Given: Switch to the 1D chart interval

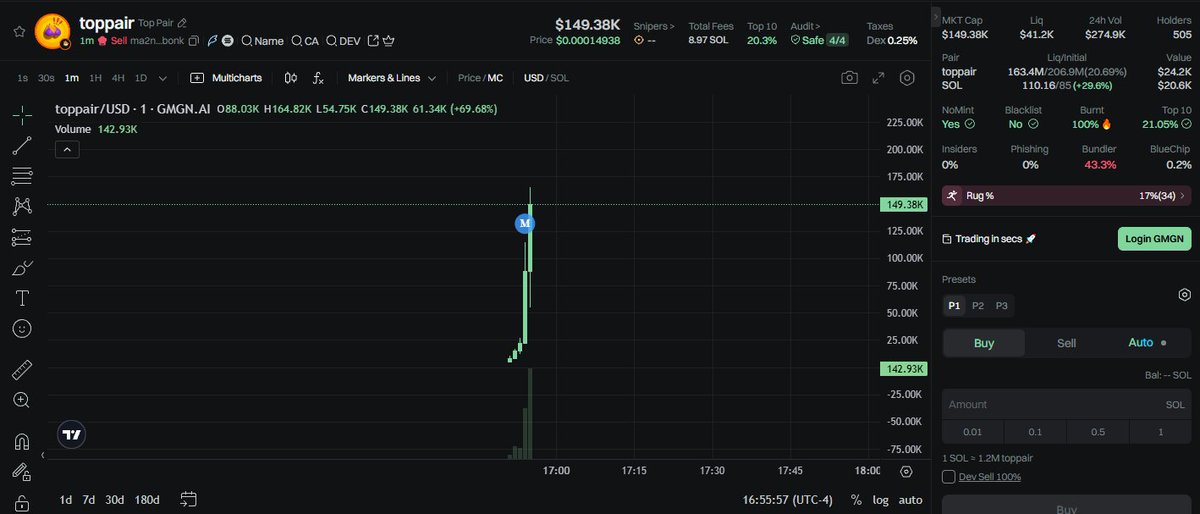Looking at the screenshot, I should tap(140, 78).
